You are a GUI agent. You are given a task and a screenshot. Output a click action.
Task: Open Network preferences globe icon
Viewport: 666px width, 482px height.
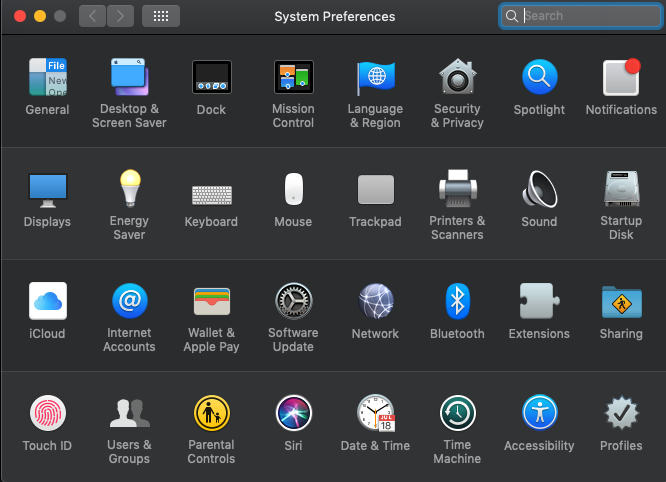pyautogui.click(x=375, y=301)
